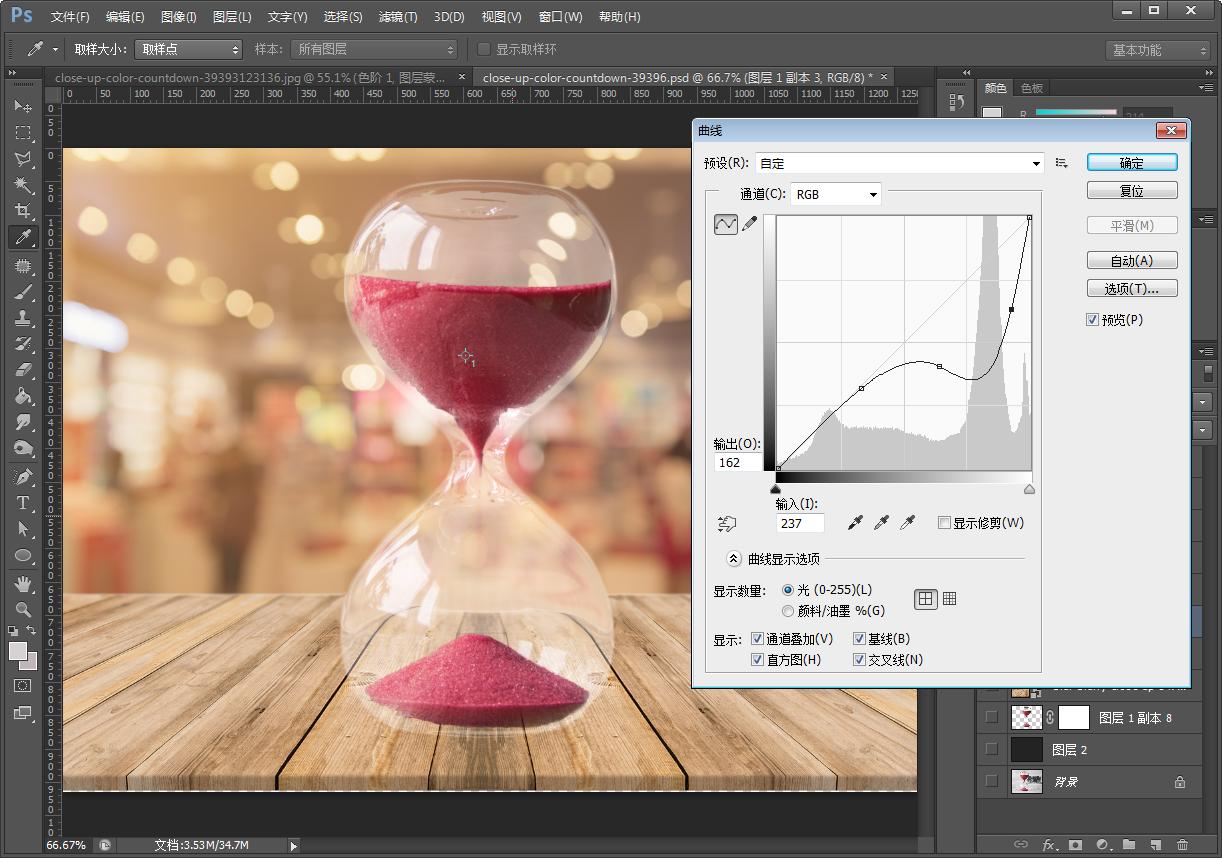Image resolution: width=1222 pixels, height=858 pixels.
Task: Open the 预设 preset dropdown
Action: (x=899, y=163)
